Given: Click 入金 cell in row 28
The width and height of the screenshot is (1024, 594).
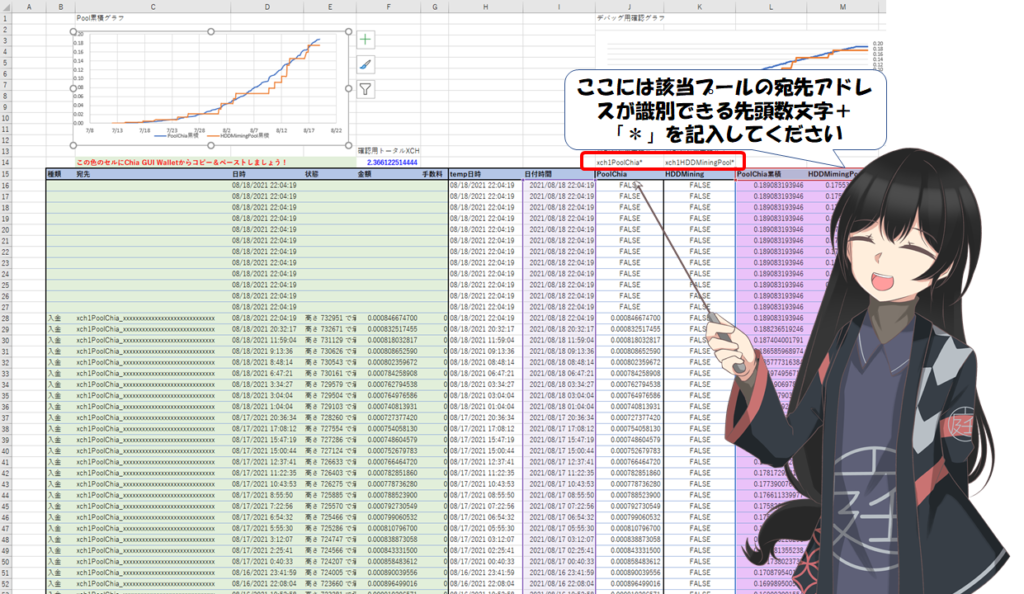Looking at the screenshot, I should coord(60,318).
